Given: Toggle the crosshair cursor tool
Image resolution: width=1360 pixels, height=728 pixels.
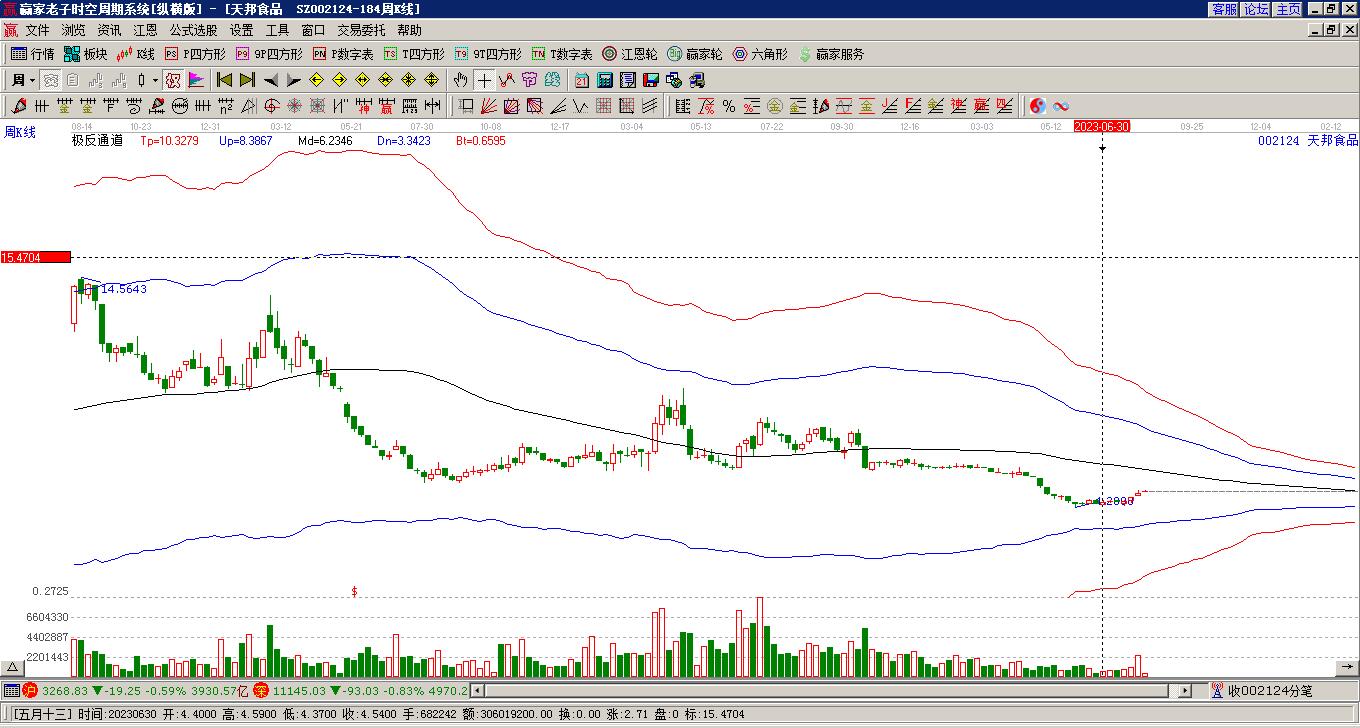Looking at the screenshot, I should tap(484, 80).
